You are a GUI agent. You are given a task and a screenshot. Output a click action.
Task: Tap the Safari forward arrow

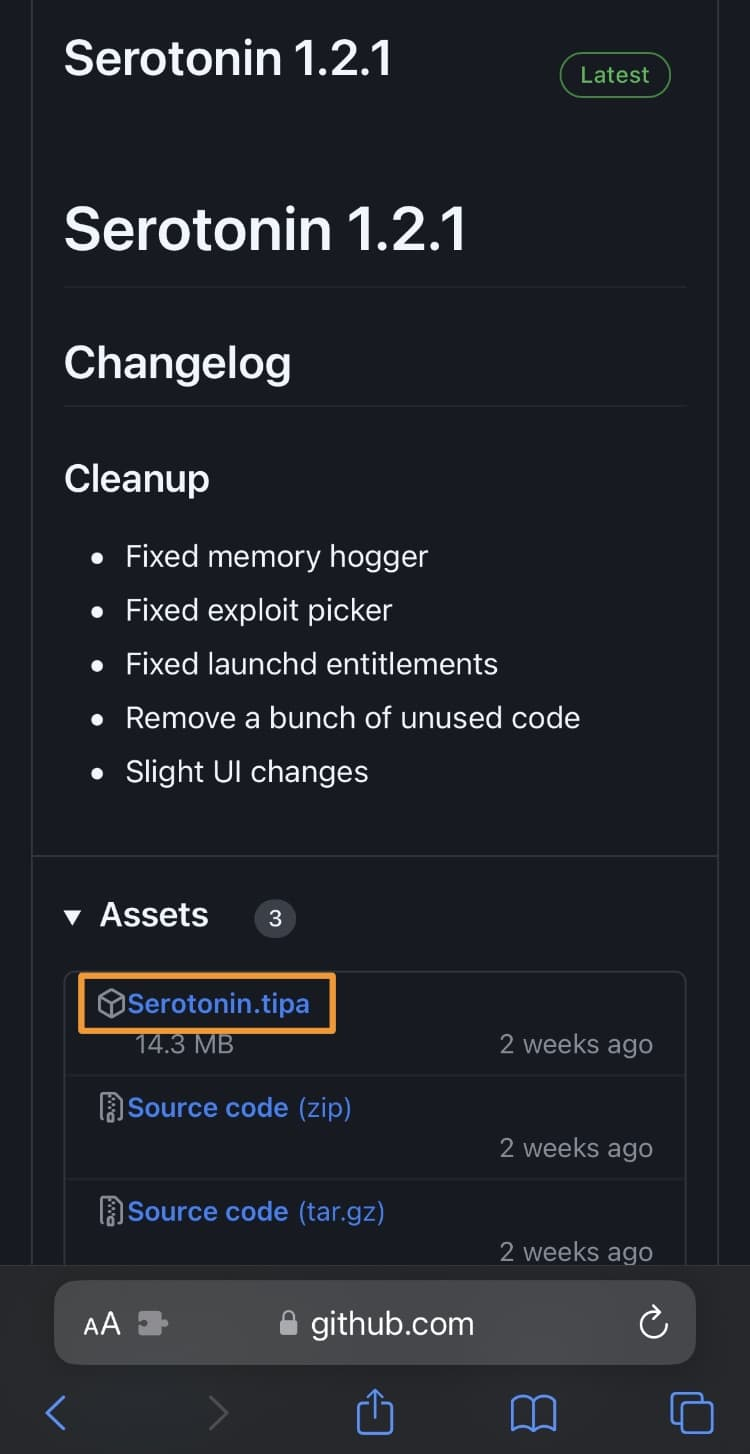click(x=217, y=1412)
